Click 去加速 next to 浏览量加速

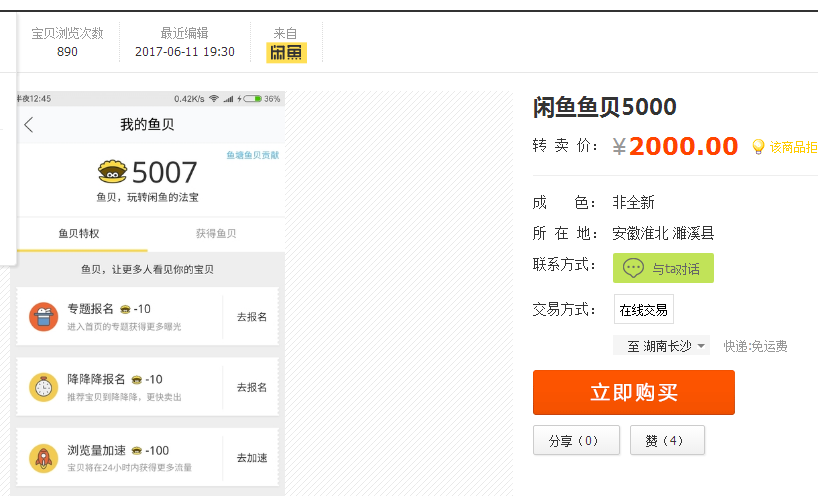(x=251, y=458)
